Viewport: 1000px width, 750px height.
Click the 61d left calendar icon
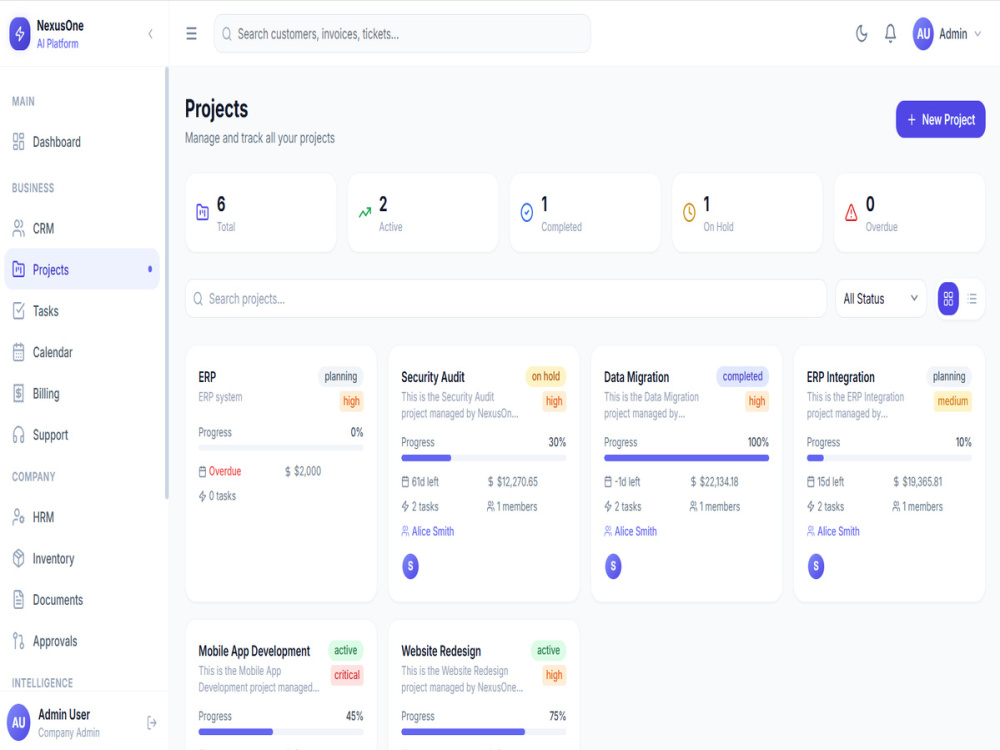tap(405, 482)
